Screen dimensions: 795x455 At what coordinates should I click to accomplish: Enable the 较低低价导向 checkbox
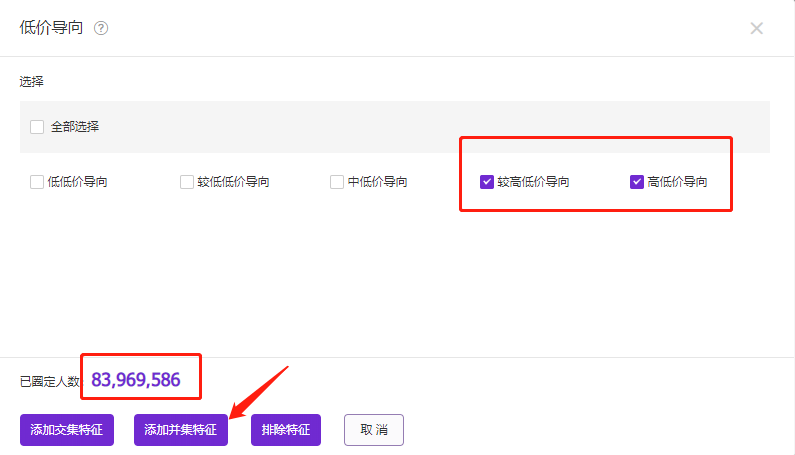[187, 182]
